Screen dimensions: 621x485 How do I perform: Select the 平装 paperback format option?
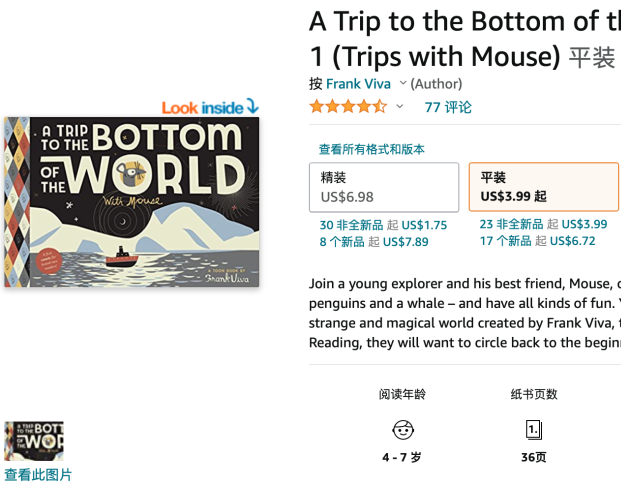(543, 187)
